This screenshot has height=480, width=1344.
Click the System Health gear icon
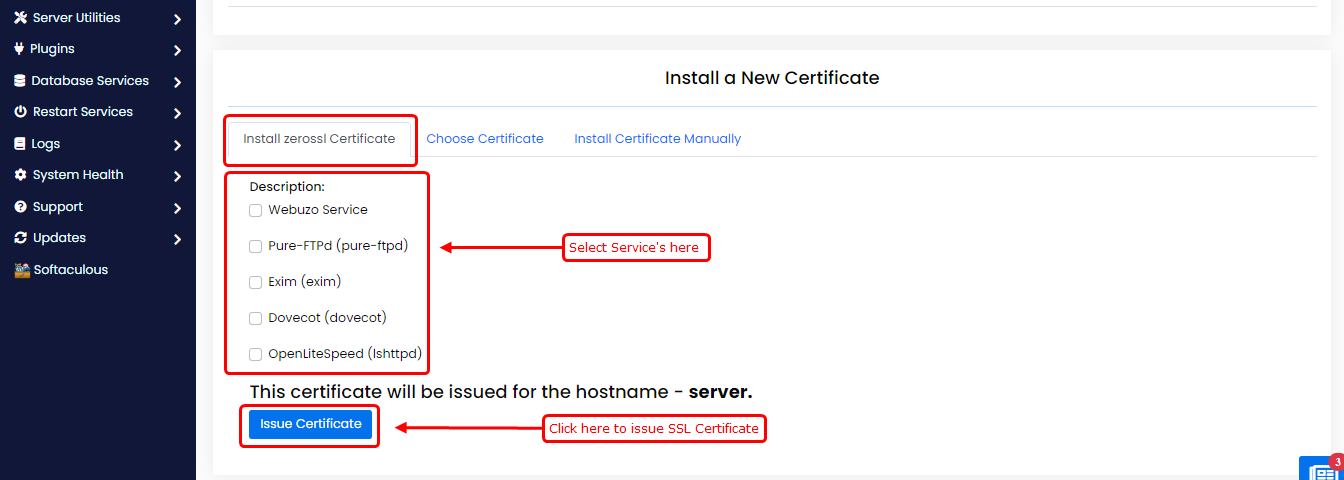tap(20, 175)
